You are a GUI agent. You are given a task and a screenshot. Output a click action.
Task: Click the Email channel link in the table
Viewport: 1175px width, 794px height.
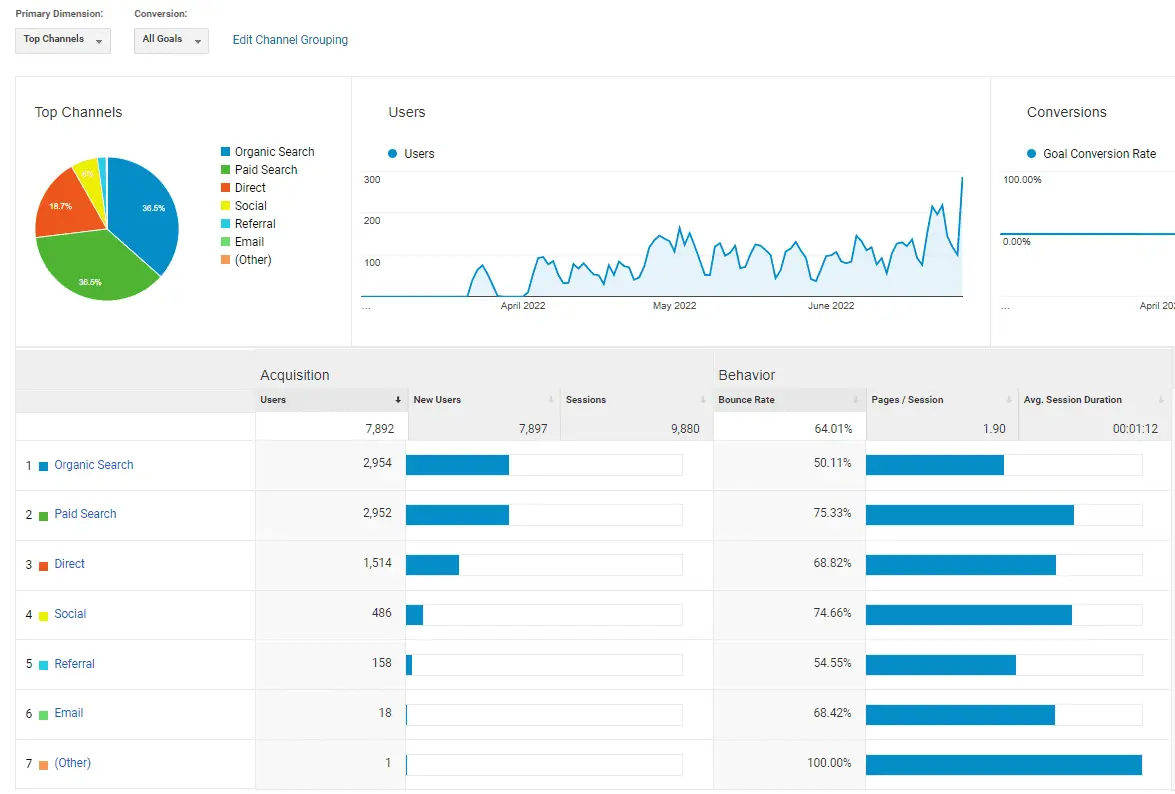point(67,713)
